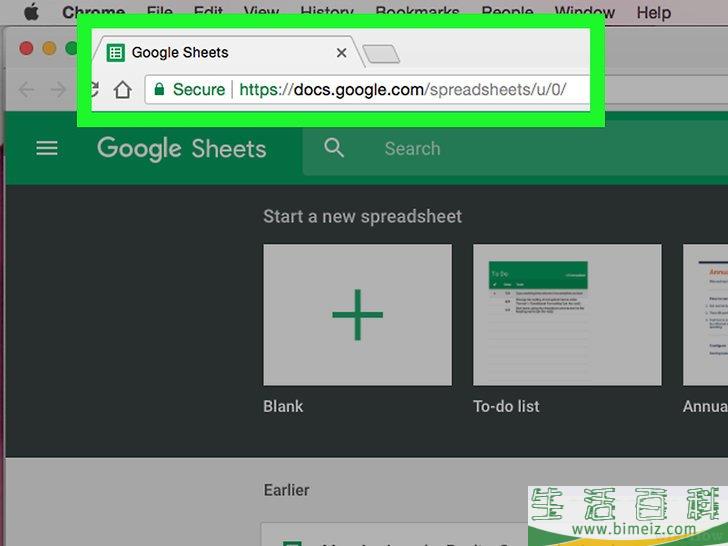The image size is (728, 546).
Task: Open the Window menu
Action: 585,12
